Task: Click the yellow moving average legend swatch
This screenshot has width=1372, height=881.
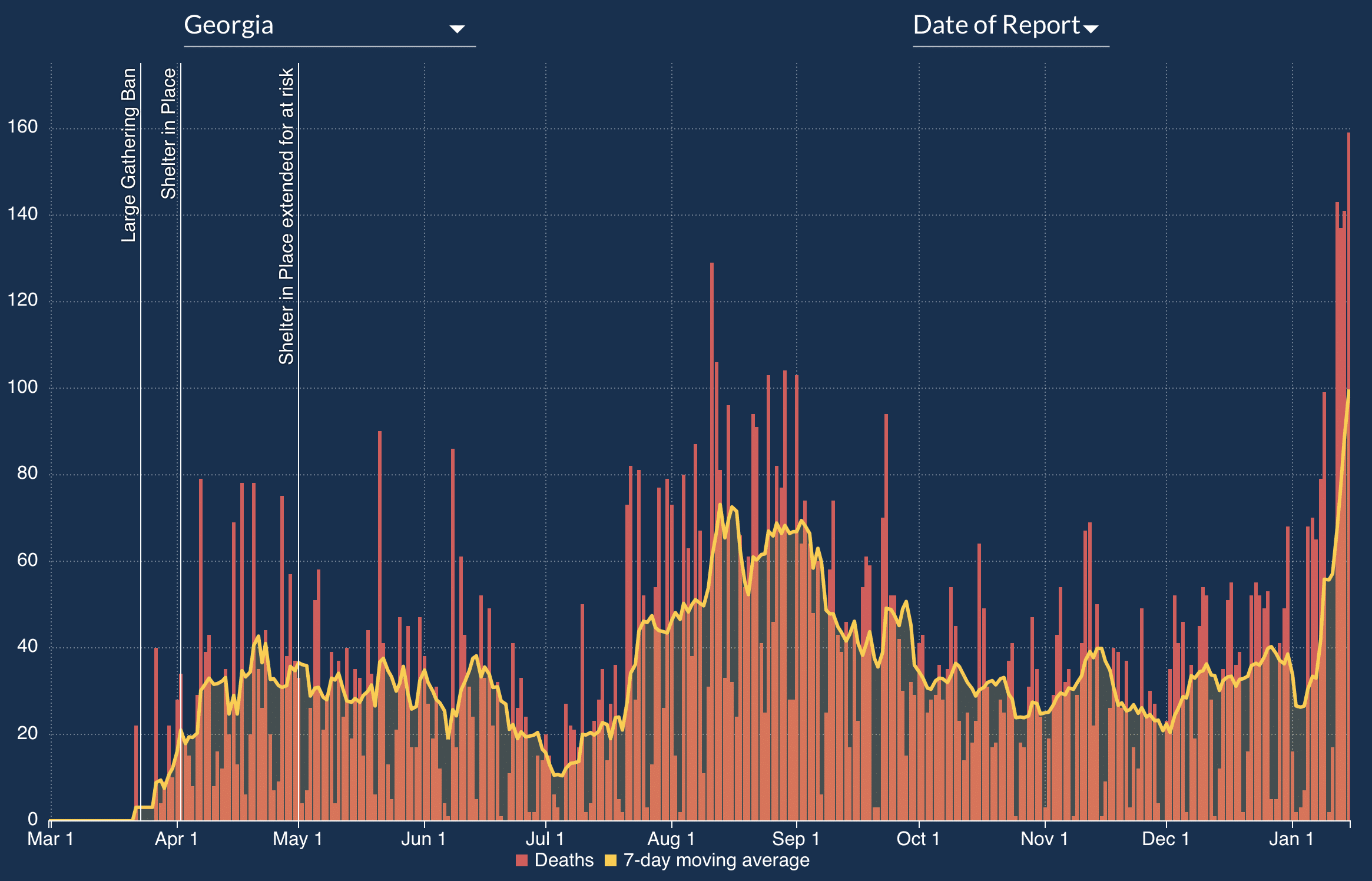Action: (x=611, y=860)
